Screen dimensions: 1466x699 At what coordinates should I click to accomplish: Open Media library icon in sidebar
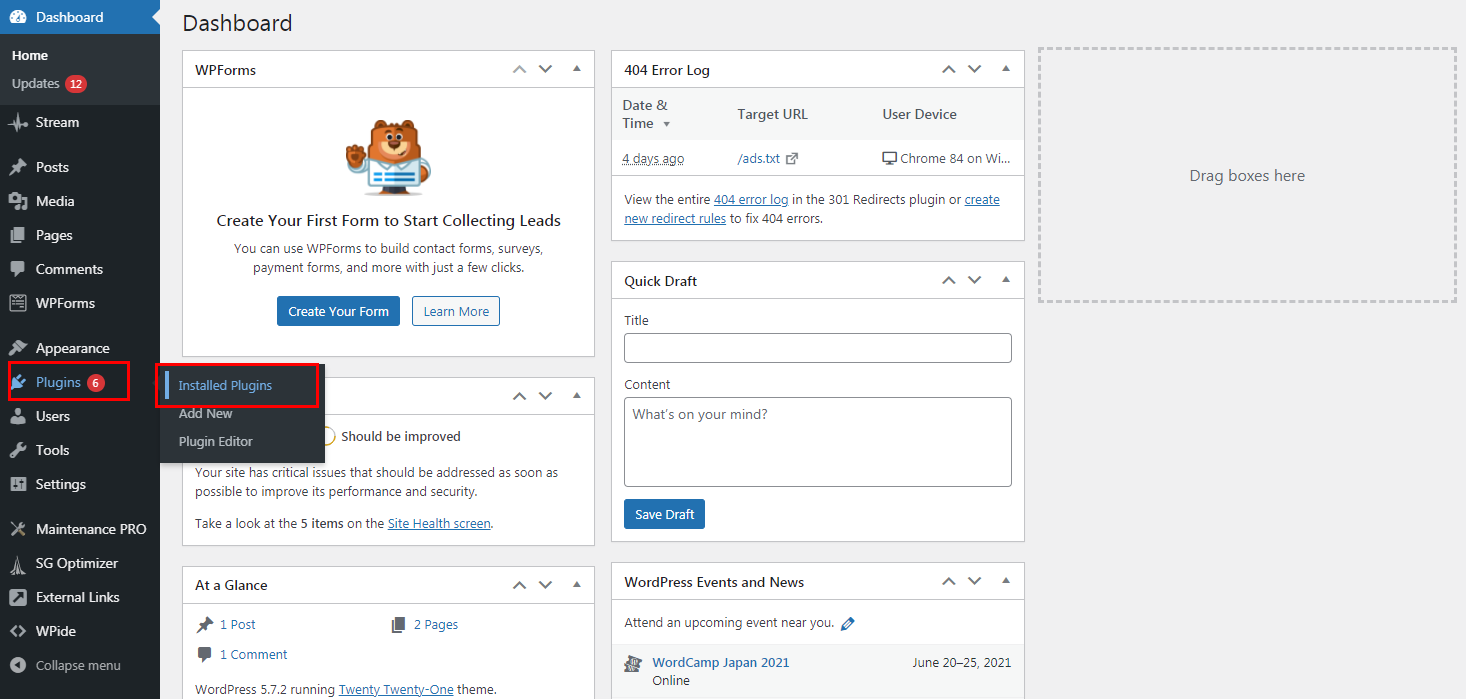coord(18,201)
